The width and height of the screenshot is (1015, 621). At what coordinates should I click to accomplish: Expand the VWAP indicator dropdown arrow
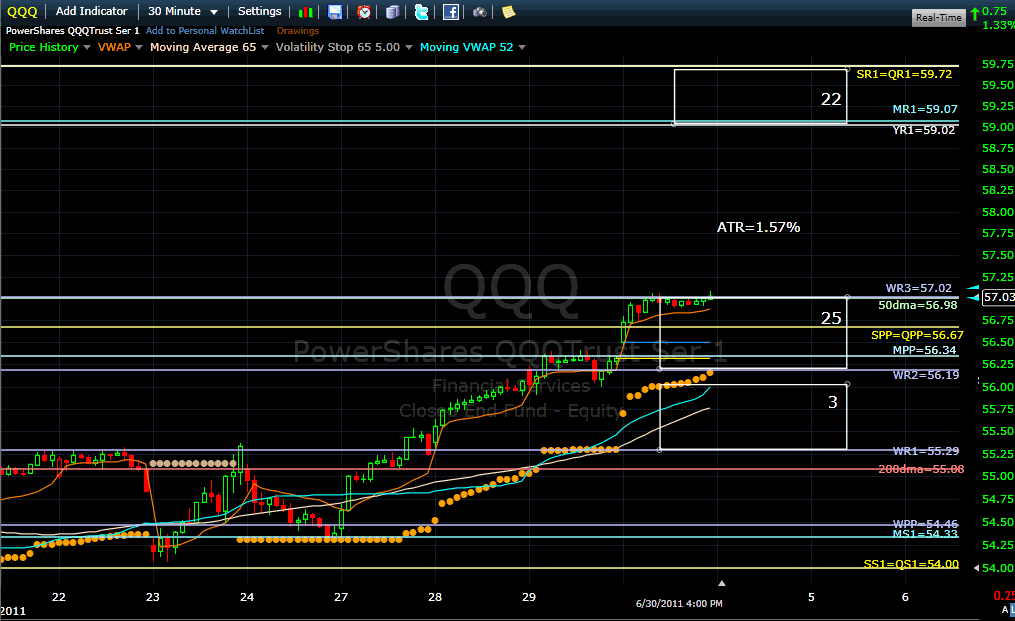(139, 47)
